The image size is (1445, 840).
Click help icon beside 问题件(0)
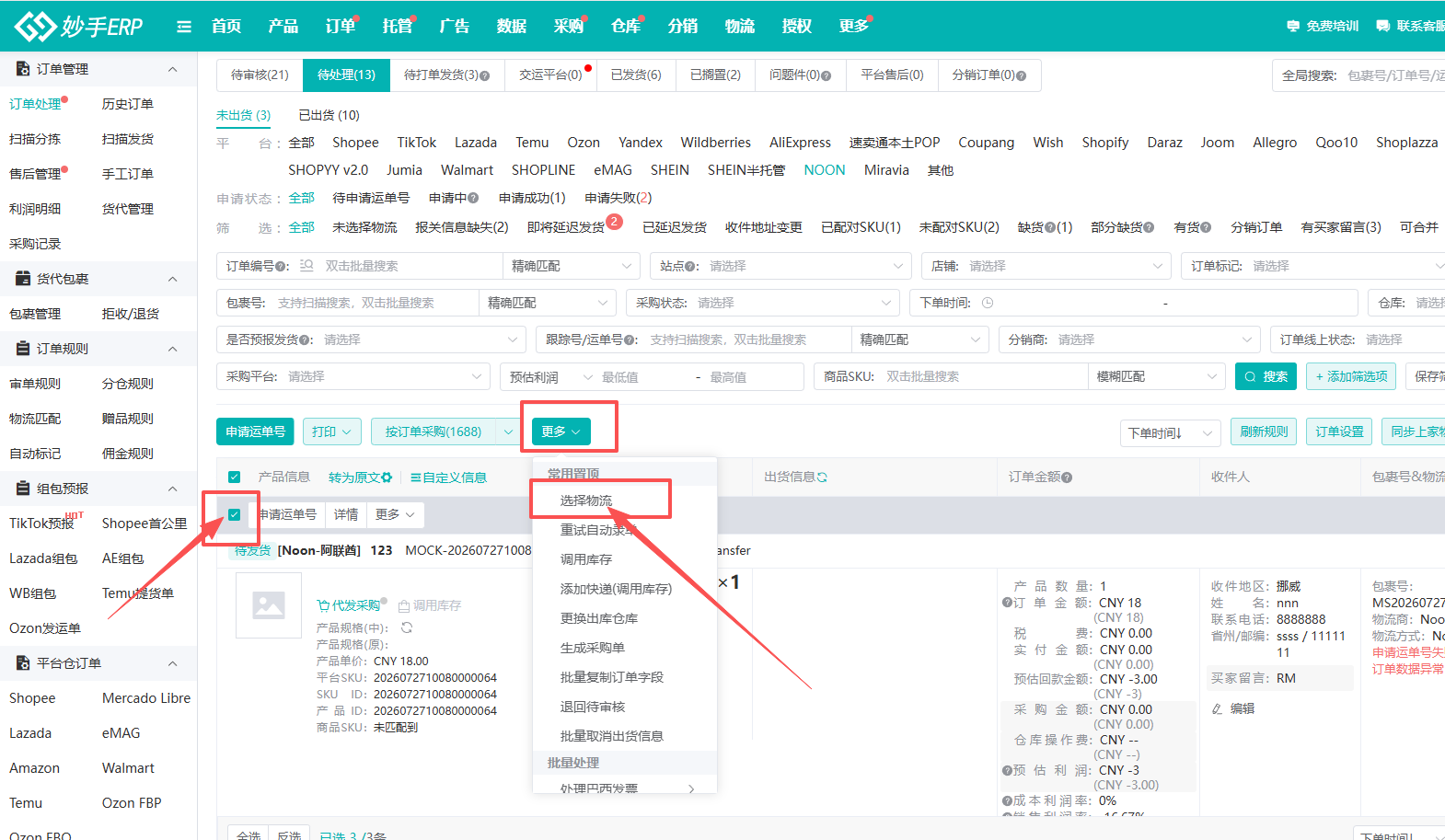point(827,75)
